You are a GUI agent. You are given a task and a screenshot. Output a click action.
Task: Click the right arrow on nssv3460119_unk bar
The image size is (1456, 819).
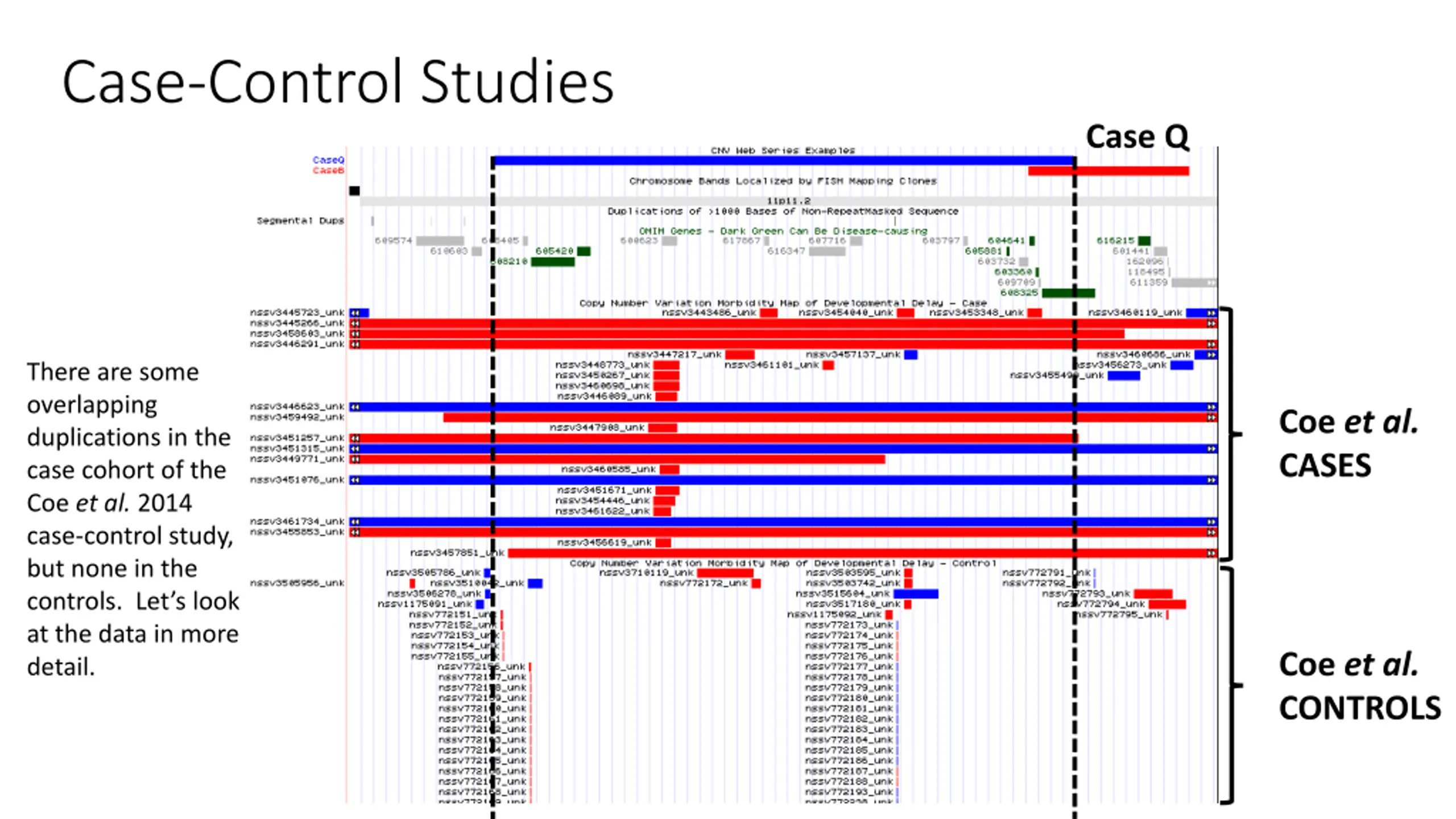(x=1211, y=313)
